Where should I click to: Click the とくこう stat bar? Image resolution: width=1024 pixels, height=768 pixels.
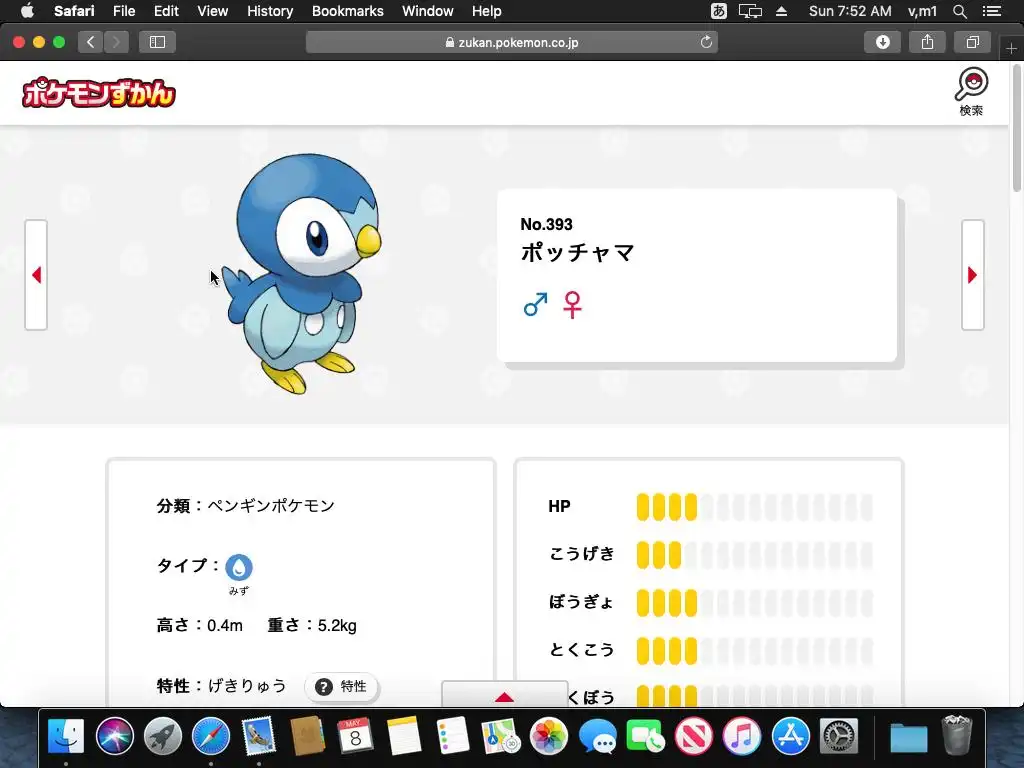point(754,650)
